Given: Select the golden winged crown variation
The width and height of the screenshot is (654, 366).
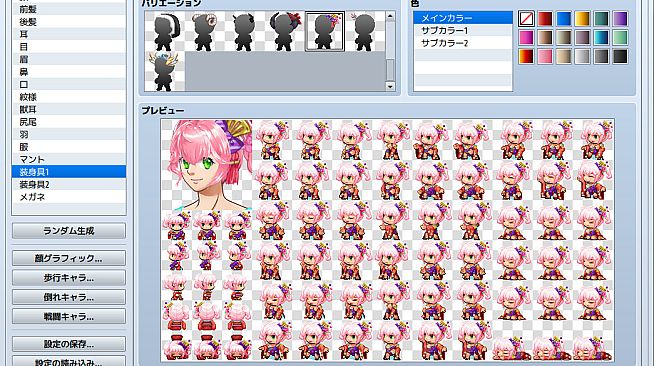Looking at the screenshot, I should coord(165,71).
